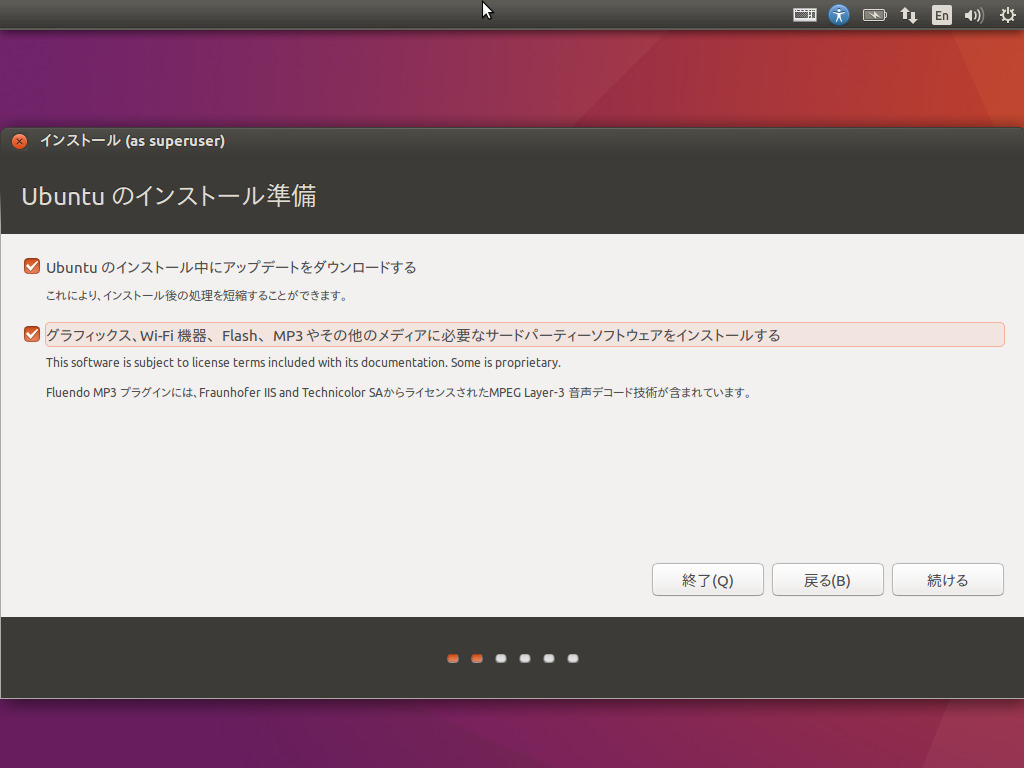Click the グラフィックス、Wi-Fi 機器 option label
The height and width of the screenshot is (768, 1024).
click(524, 335)
